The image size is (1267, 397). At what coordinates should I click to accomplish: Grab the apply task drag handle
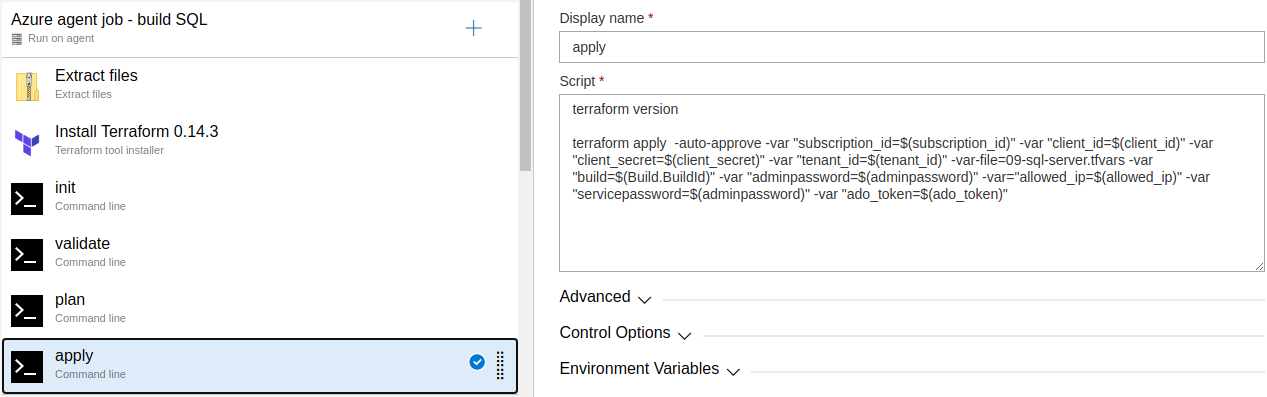[x=500, y=365]
